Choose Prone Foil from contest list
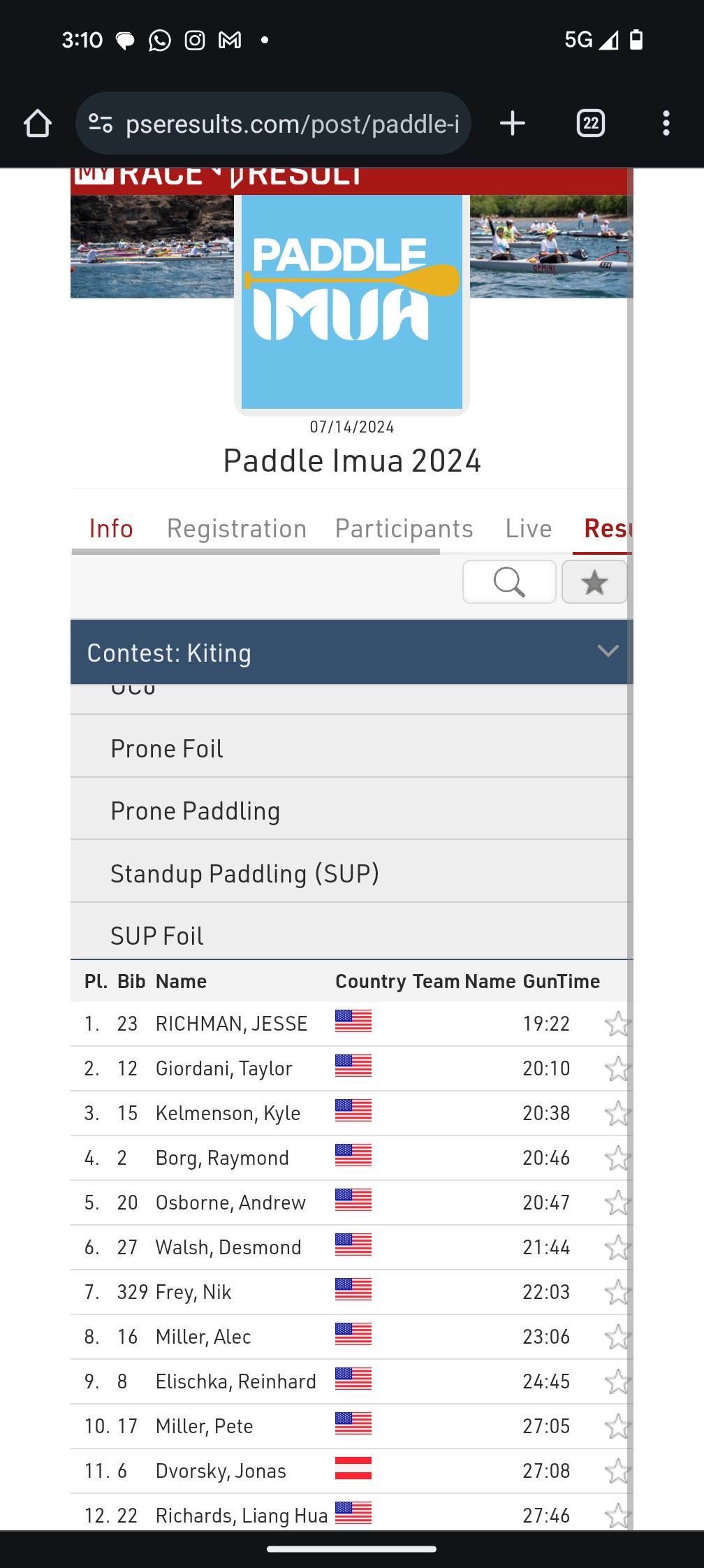This screenshot has width=704, height=1568. (167, 748)
